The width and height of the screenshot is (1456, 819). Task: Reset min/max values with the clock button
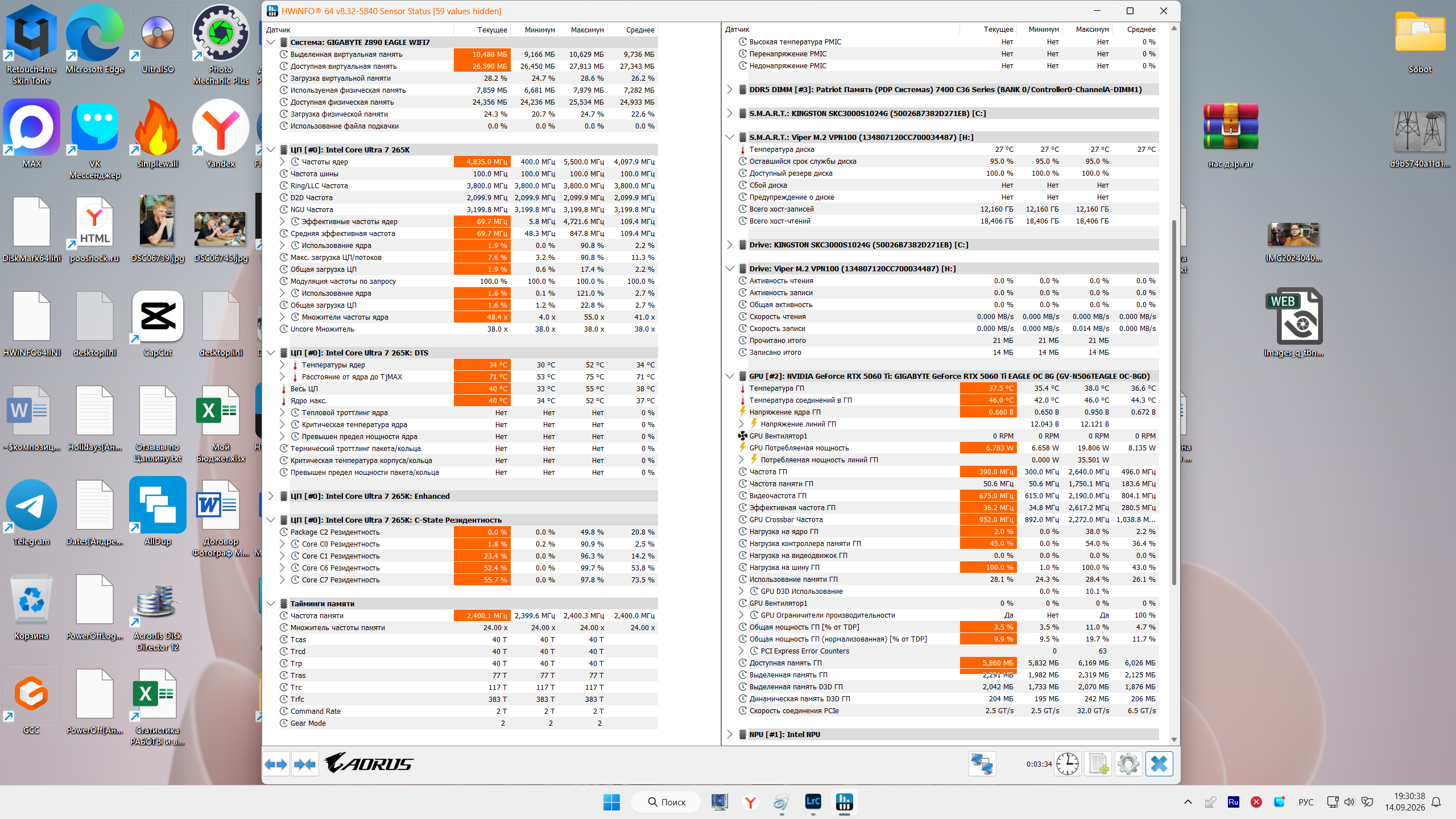(1068, 764)
